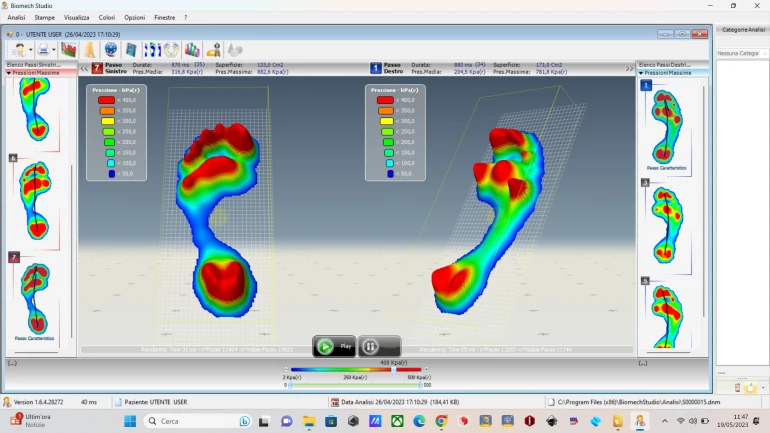Image resolution: width=770 pixels, height=433 pixels.
Task: Open the Visualizza menu
Action: pyautogui.click(x=76, y=18)
